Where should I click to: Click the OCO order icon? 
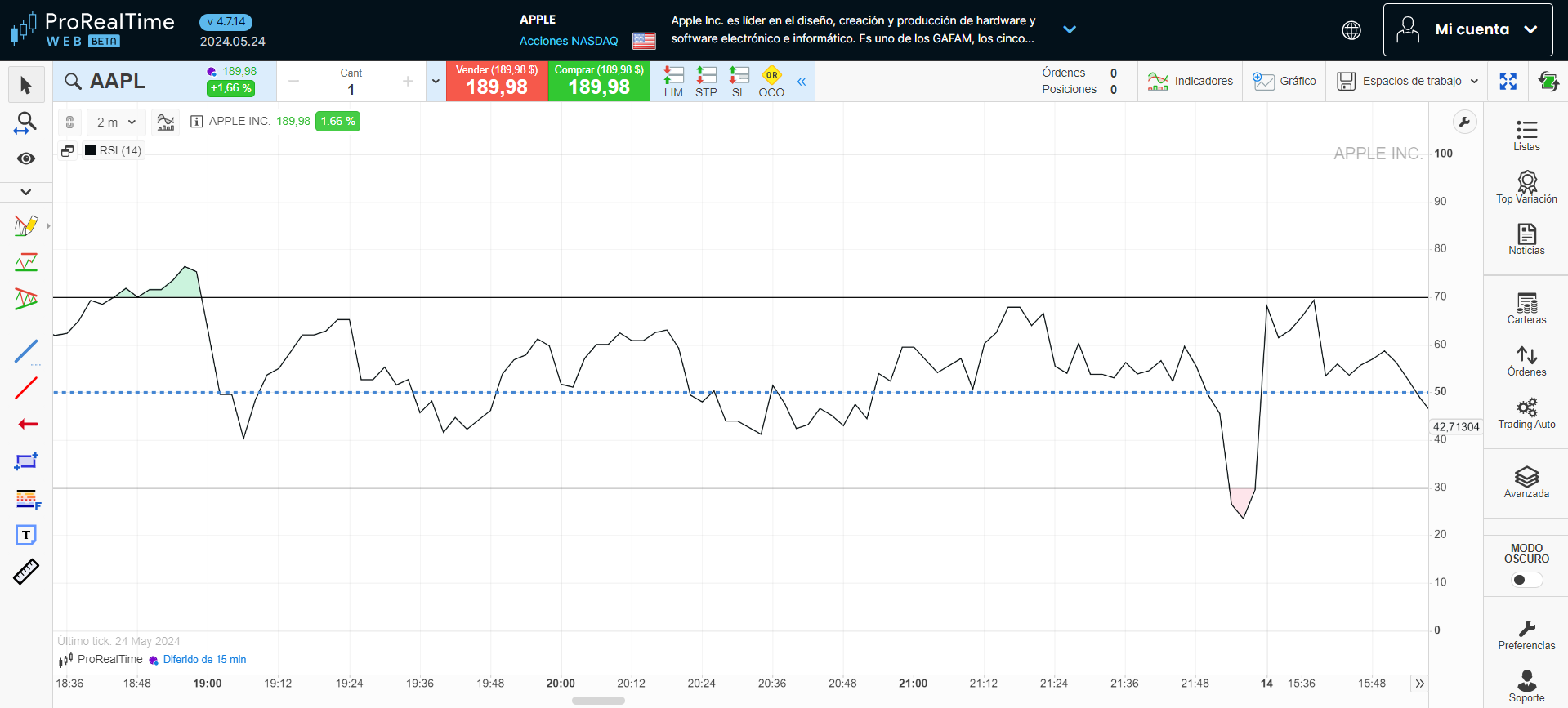pyautogui.click(x=771, y=82)
